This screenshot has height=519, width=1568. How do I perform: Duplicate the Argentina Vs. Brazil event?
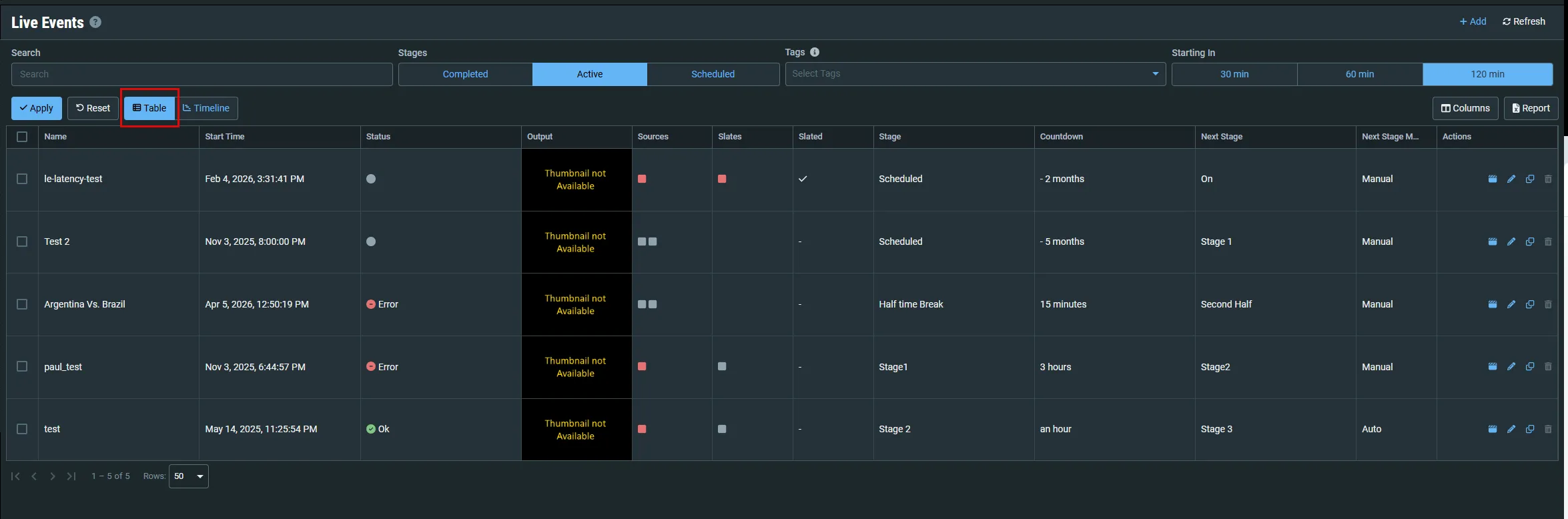click(x=1530, y=304)
